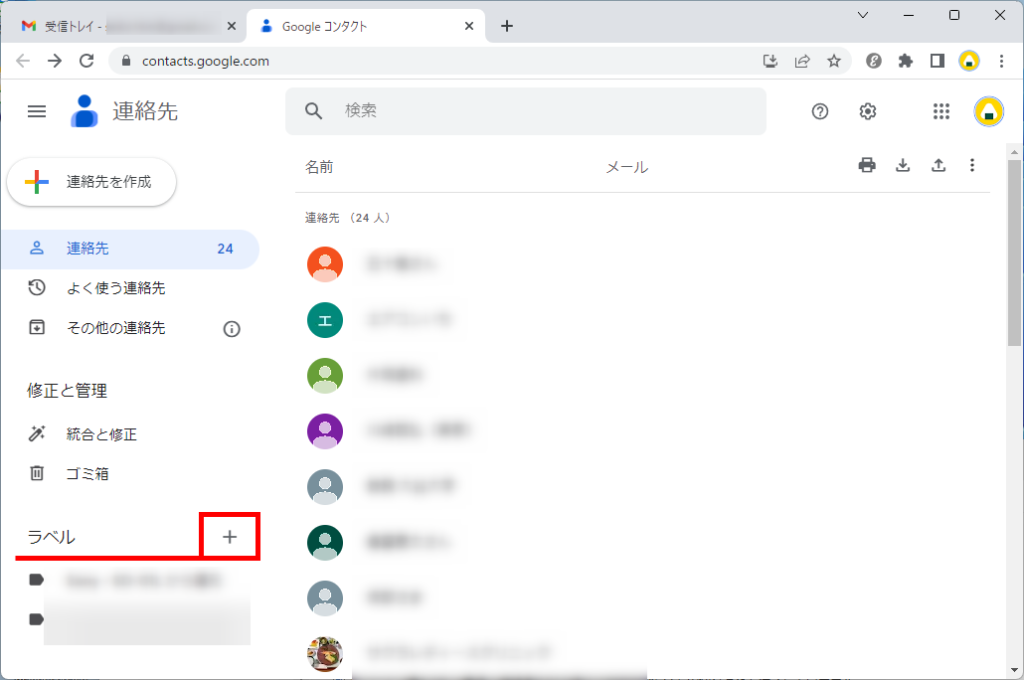Open the ゴミ箱 trash item
This screenshot has height=680, width=1024.
pyautogui.click(x=87, y=473)
